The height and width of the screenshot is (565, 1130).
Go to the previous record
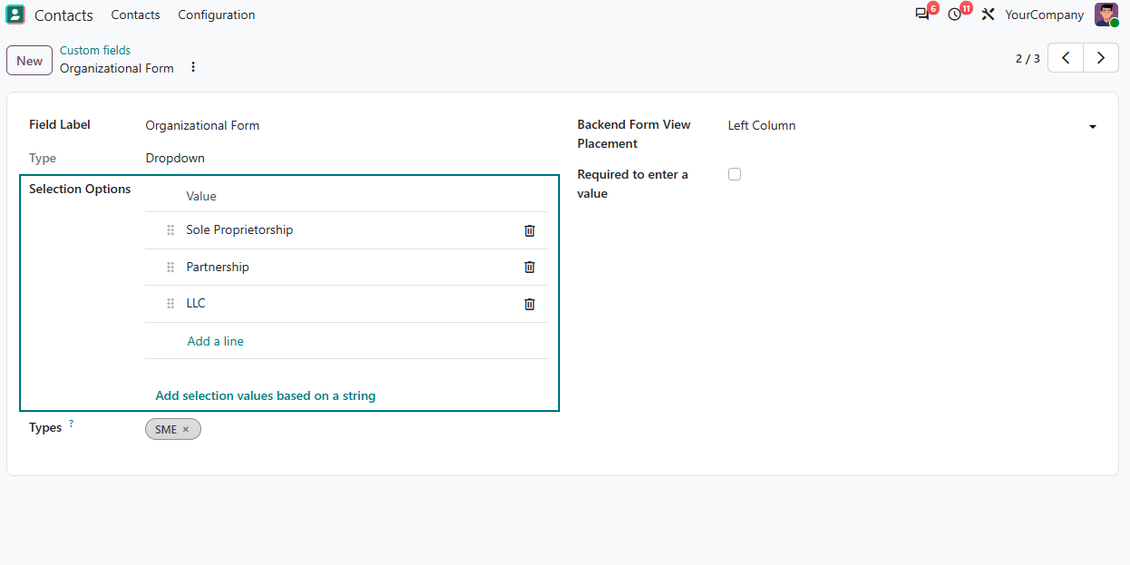pos(1065,58)
